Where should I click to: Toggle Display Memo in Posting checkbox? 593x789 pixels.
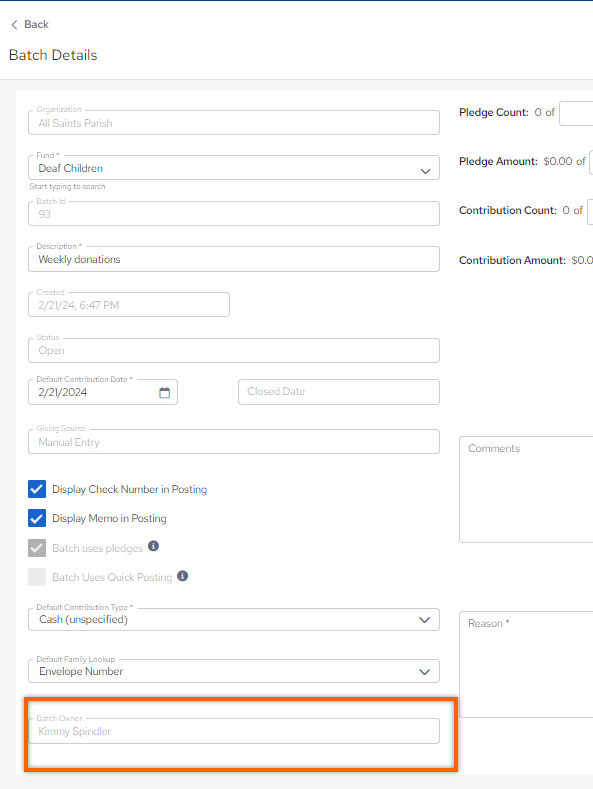click(37, 518)
